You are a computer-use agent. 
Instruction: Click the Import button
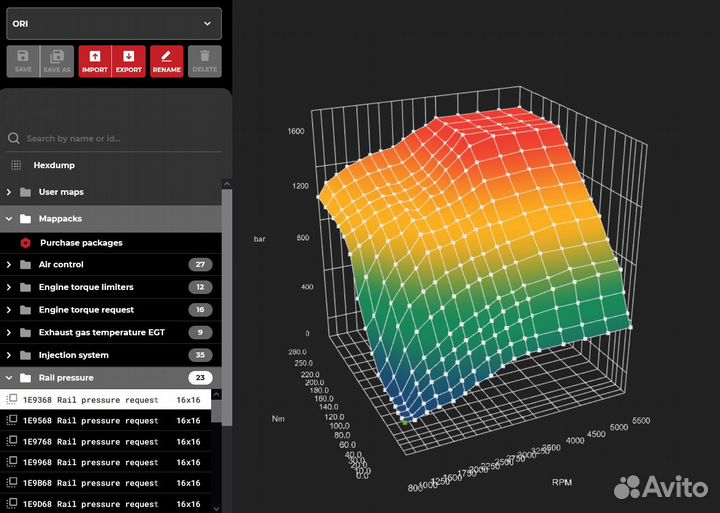pos(94,61)
